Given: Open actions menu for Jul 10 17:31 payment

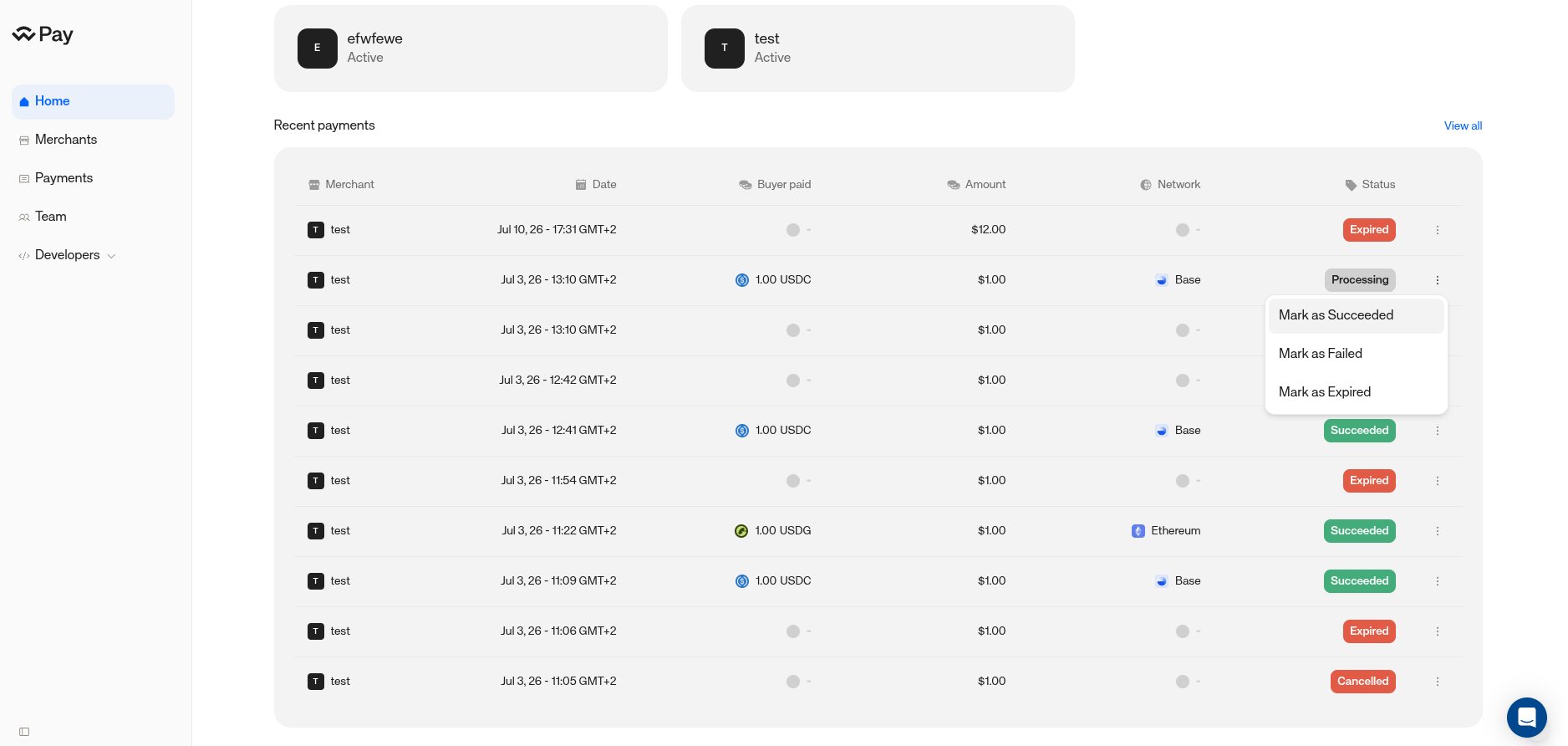Looking at the screenshot, I should pos(1438,230).
